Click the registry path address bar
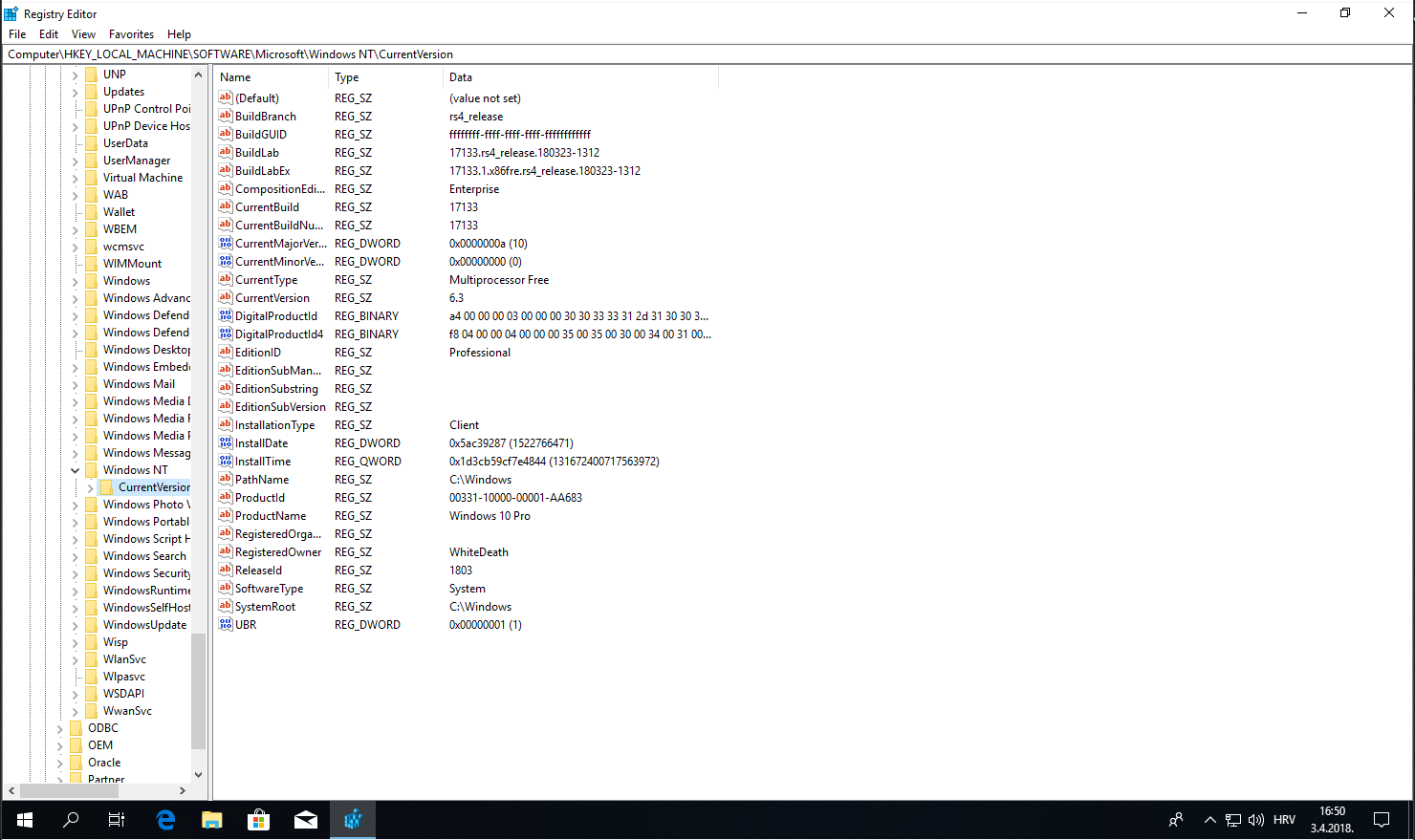1415x840 pixels. click(x=707, y=54)
